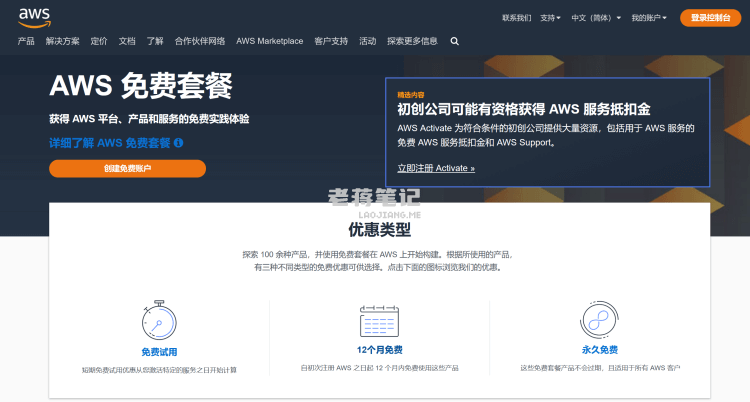The width and height of the screenshot is (750, 402).
Task: Open the 产品 menu
Action: click(x=26, y=41)
